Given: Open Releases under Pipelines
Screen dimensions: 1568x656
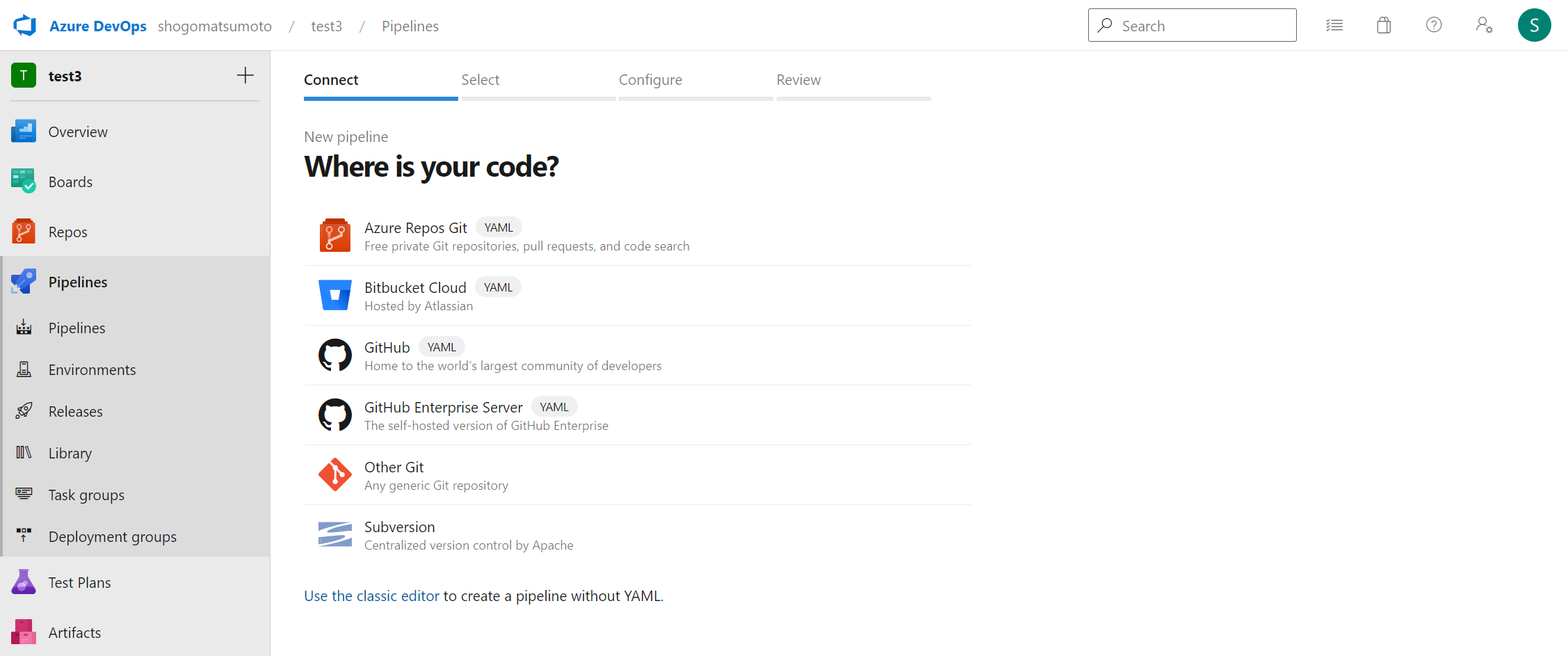Looking at the screenshot, I should coord(135,411).
